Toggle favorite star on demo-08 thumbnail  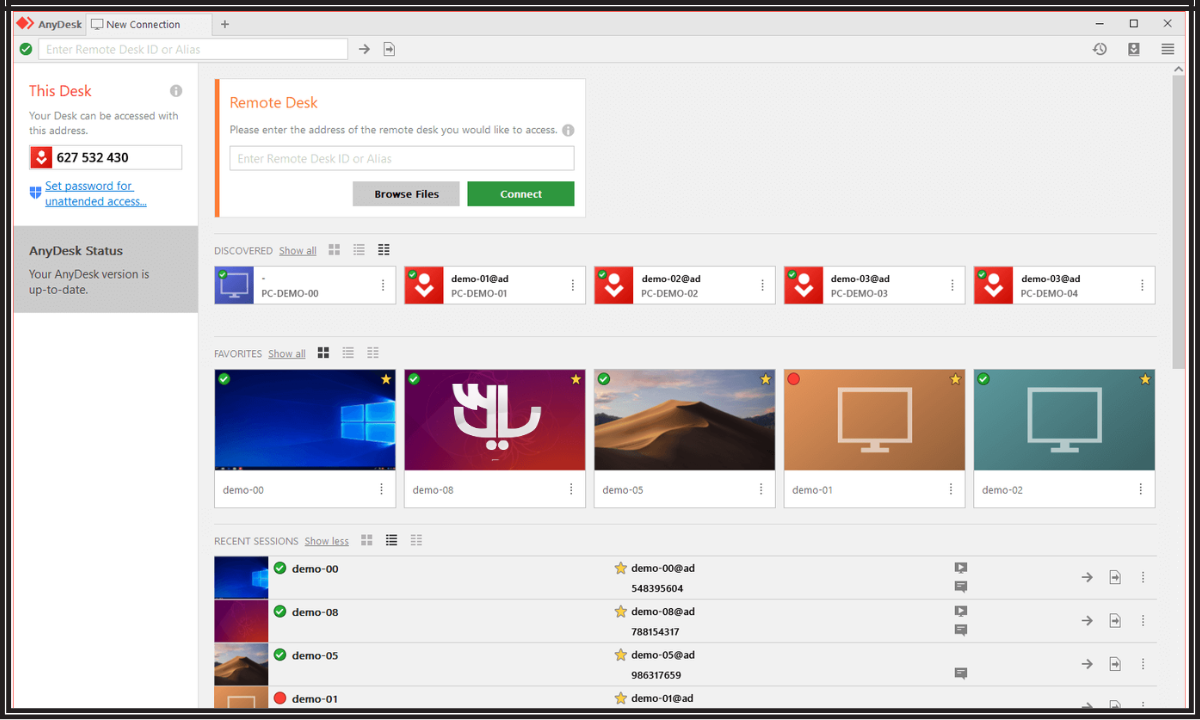[x=575, y=379]
